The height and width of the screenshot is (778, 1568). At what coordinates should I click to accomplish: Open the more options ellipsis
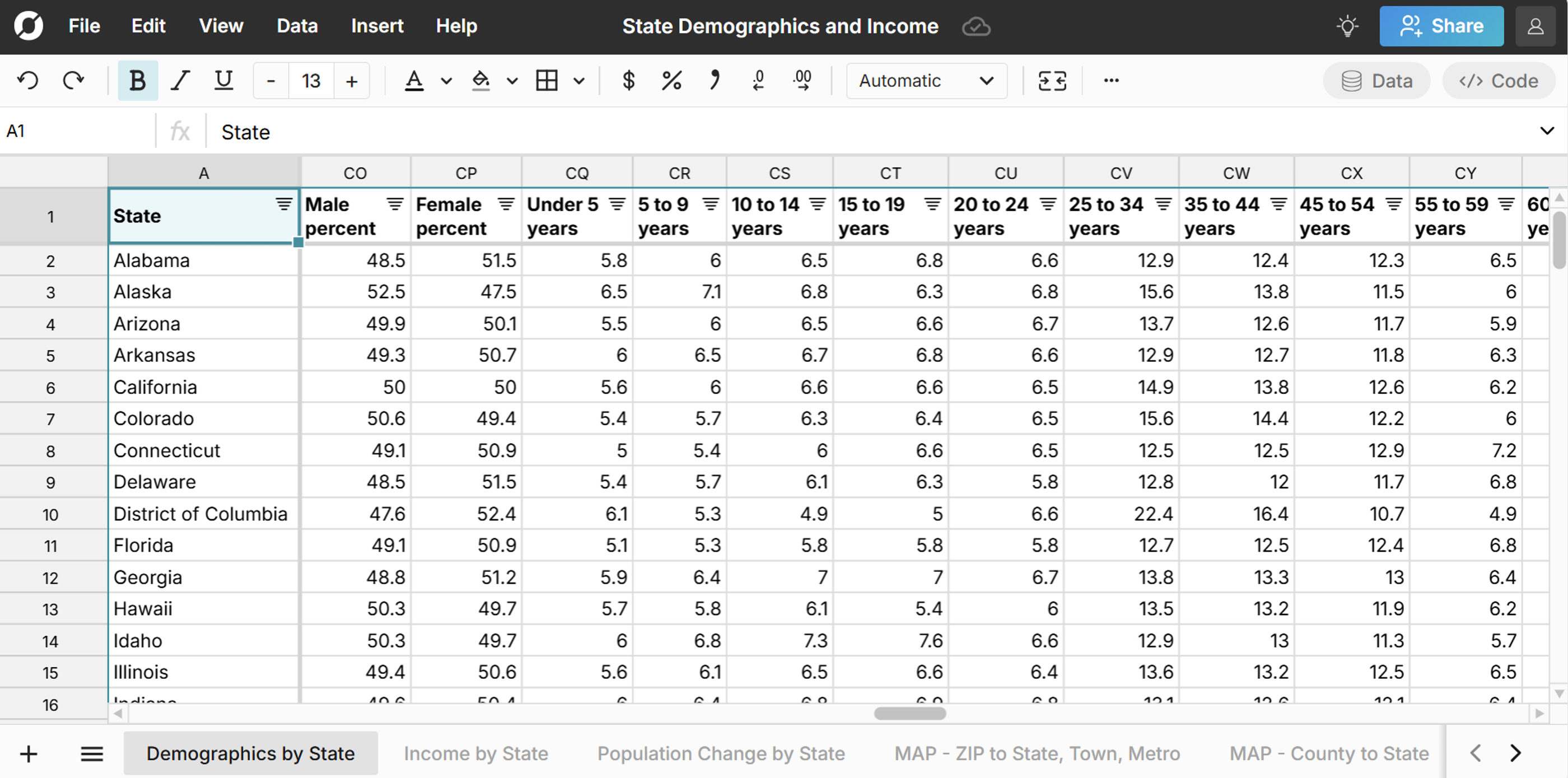1111,80
